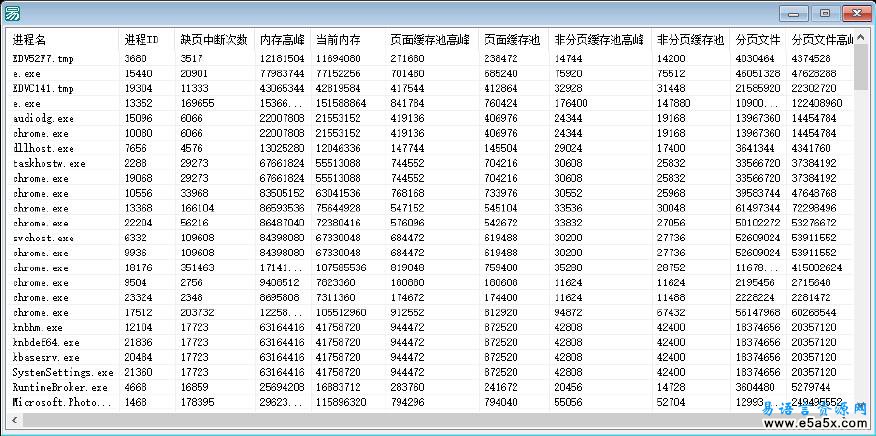The width and height of the screenshot is (876, 436).
Task: Click process ID 1468 of Microsoft.Photo...
Action: [x=136, y=402]
